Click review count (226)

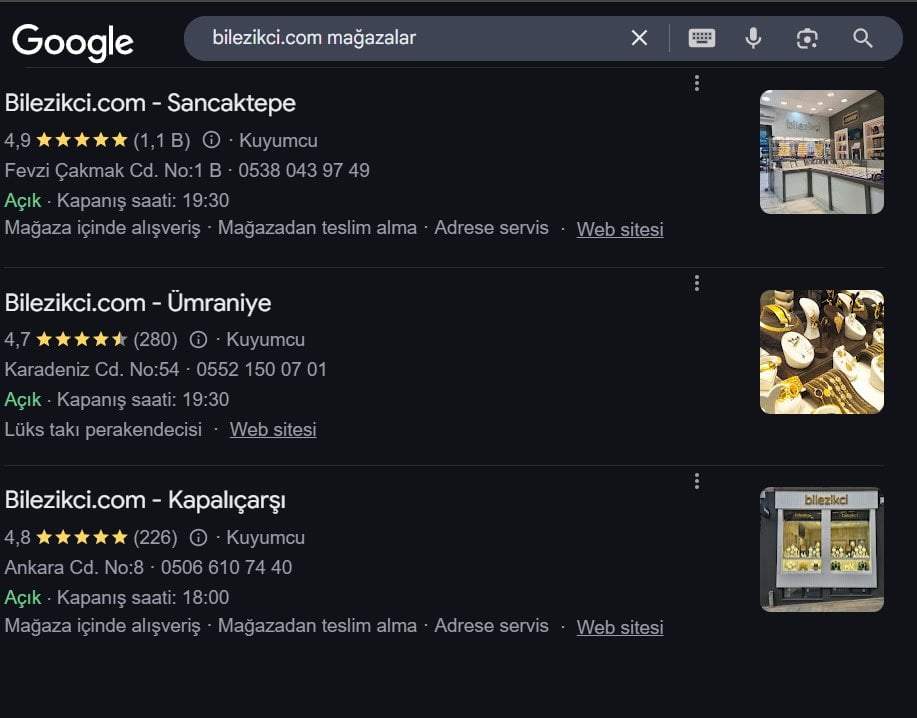156,537
